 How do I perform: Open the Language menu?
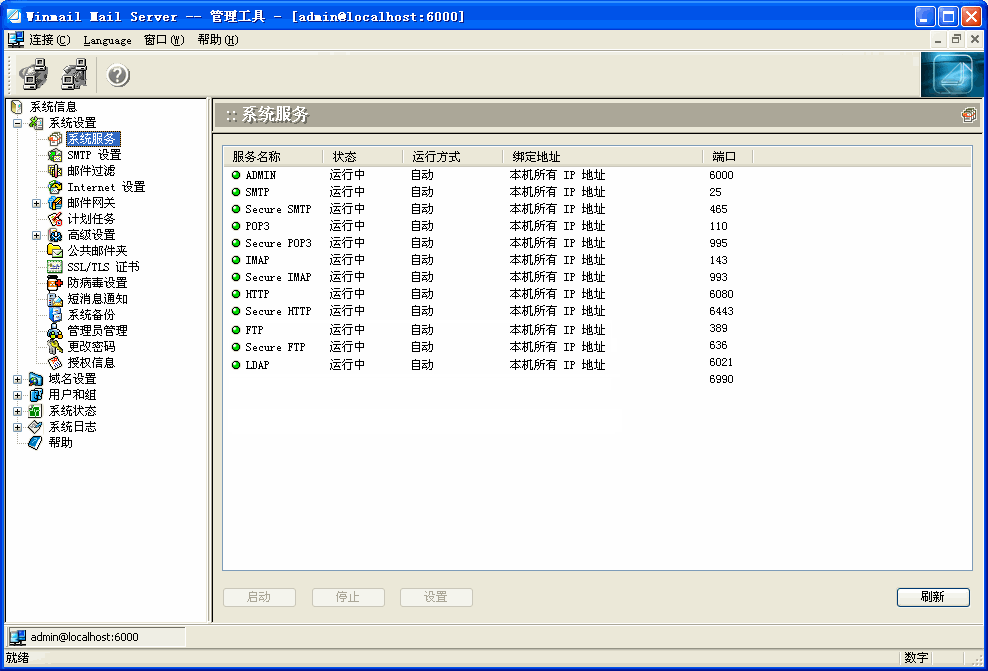coord(107,40)
